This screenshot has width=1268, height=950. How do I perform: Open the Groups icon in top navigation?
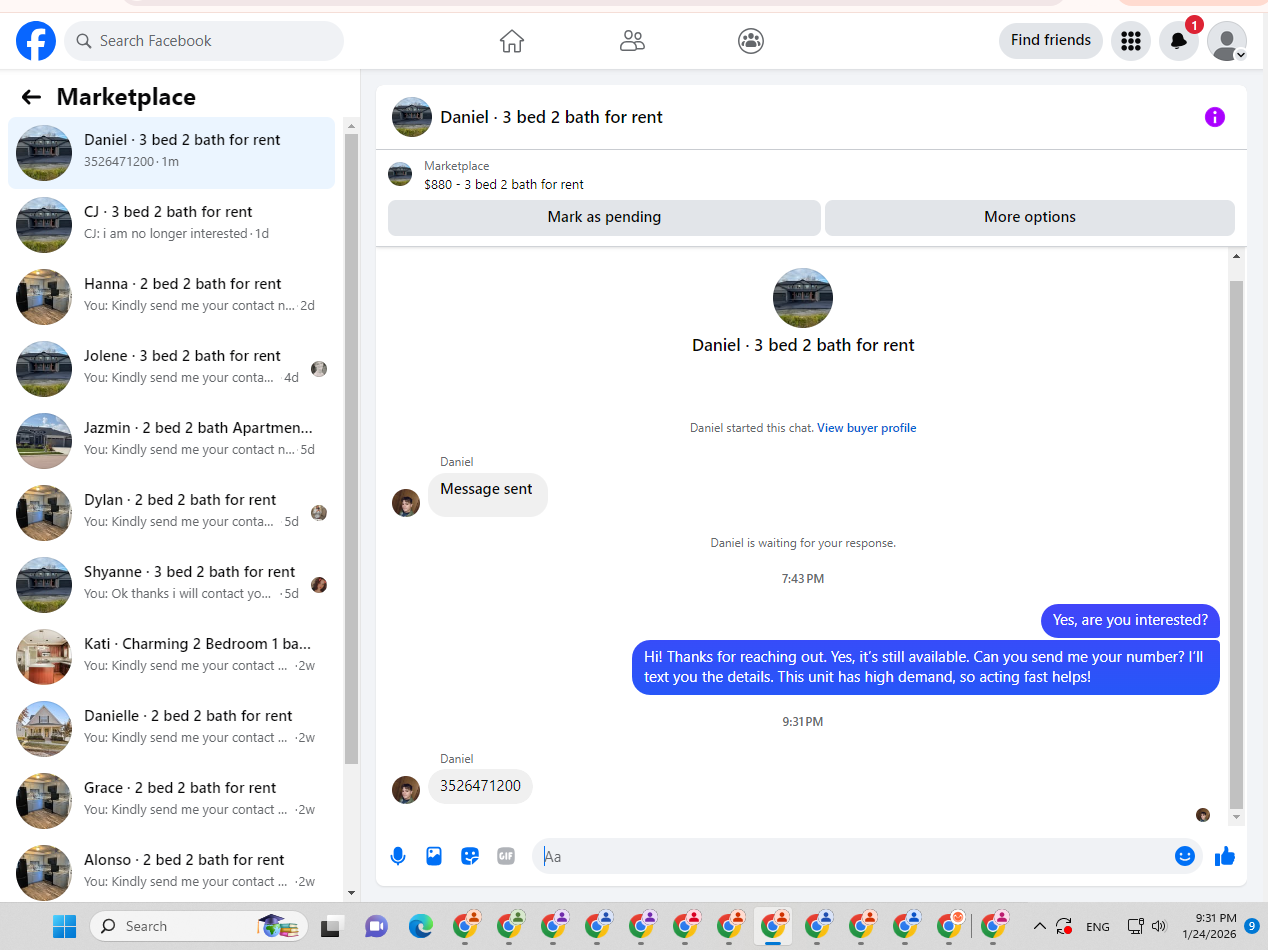(751, 41)
